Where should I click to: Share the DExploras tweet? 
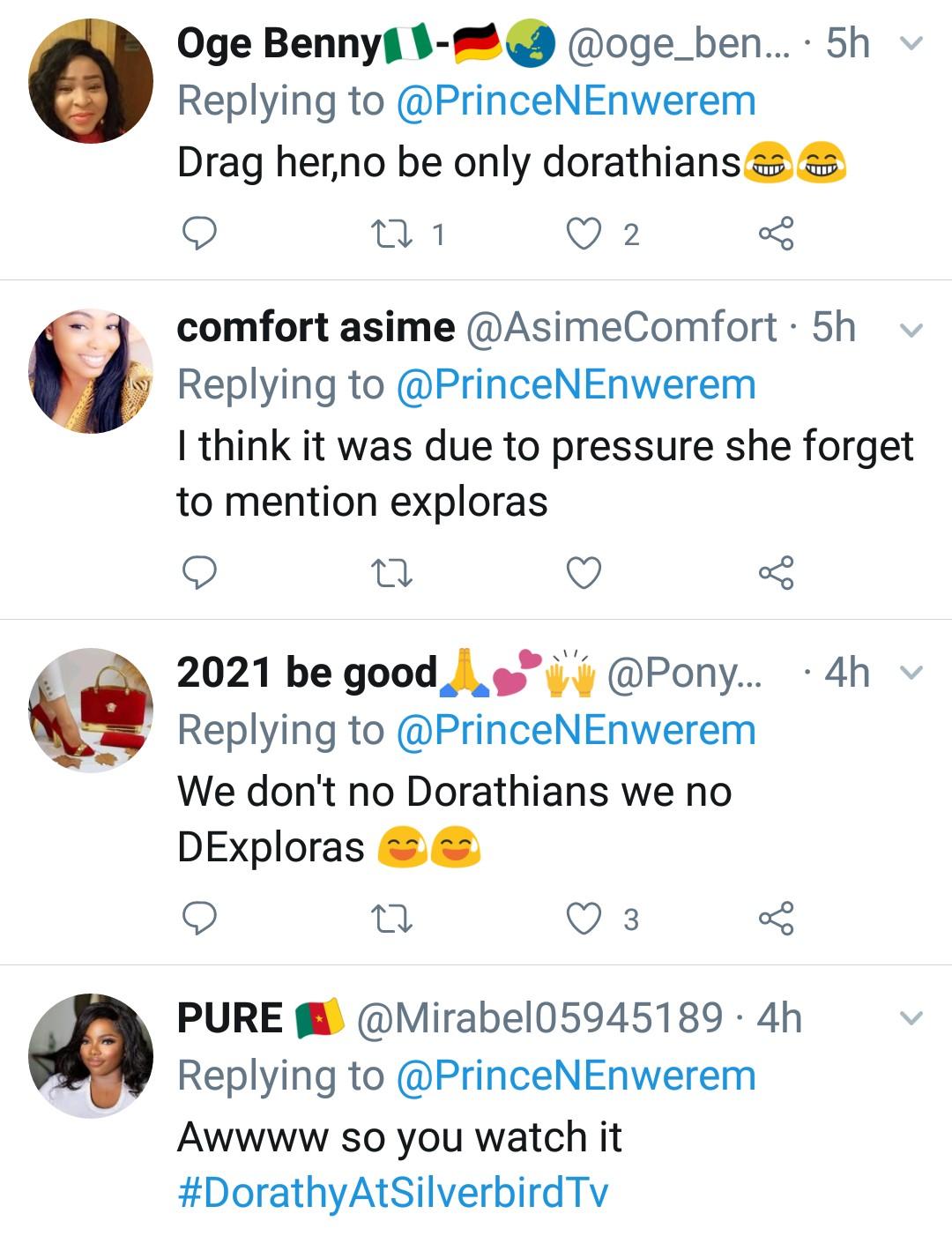[x=776, y=919]
